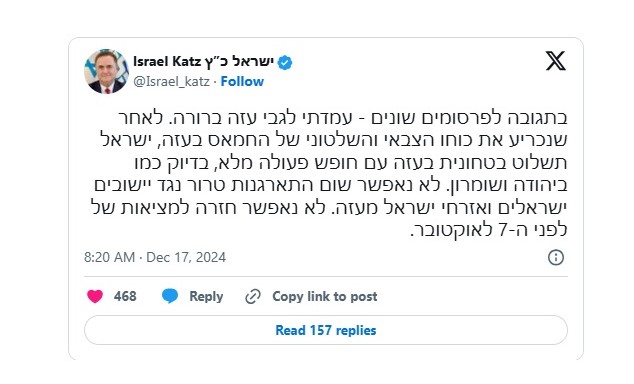
Task: Select Copy link to post
Action: coord(325,296)
